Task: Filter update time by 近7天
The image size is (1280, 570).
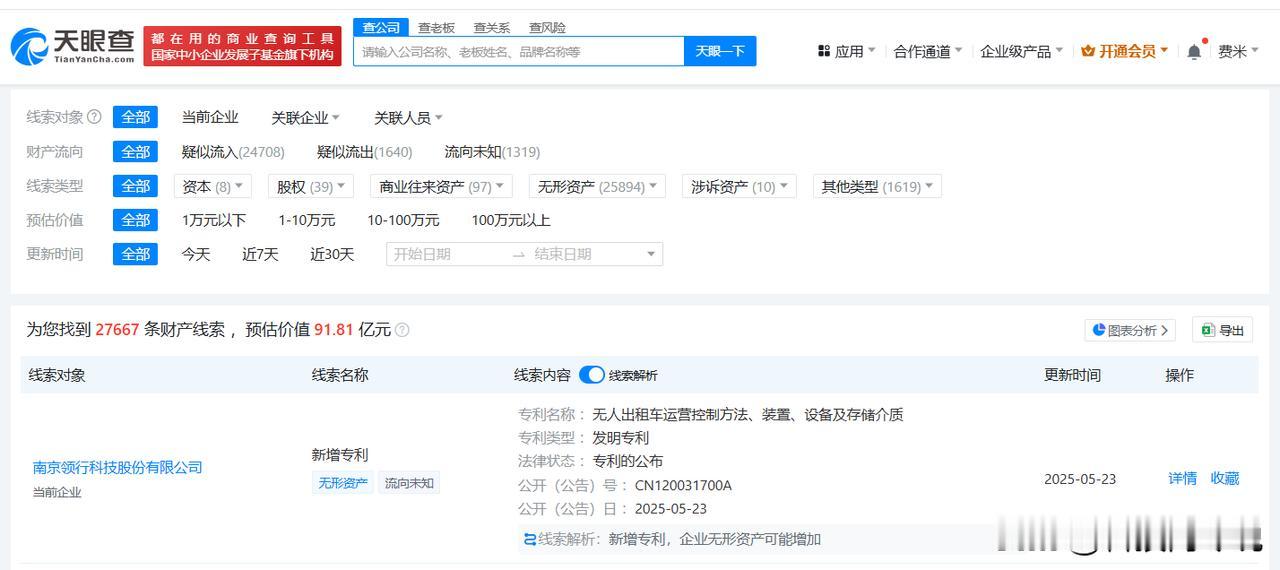Action: pos(260,254)
